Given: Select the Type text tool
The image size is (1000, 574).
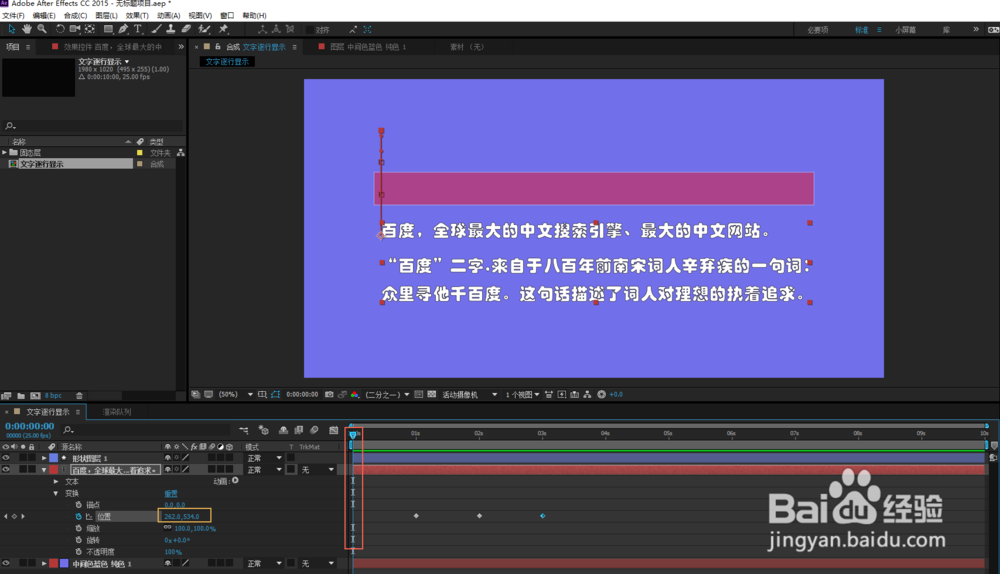Looking at the screenshot, I should click(x=138, y=29).
